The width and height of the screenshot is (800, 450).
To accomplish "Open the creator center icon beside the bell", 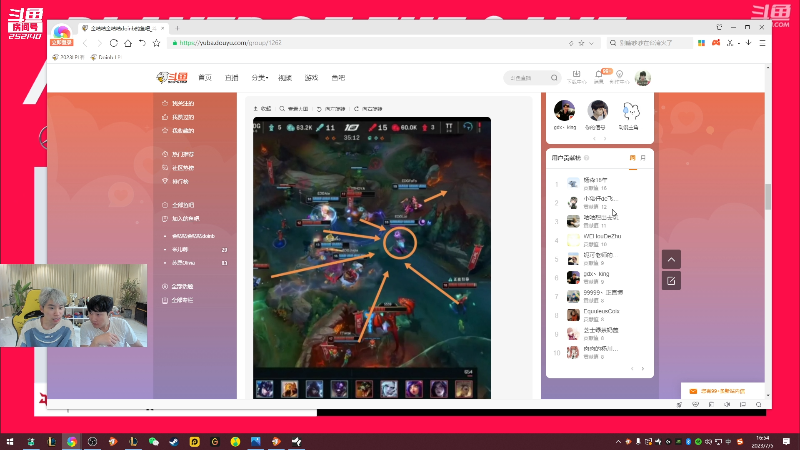I will tap(619, 77).
